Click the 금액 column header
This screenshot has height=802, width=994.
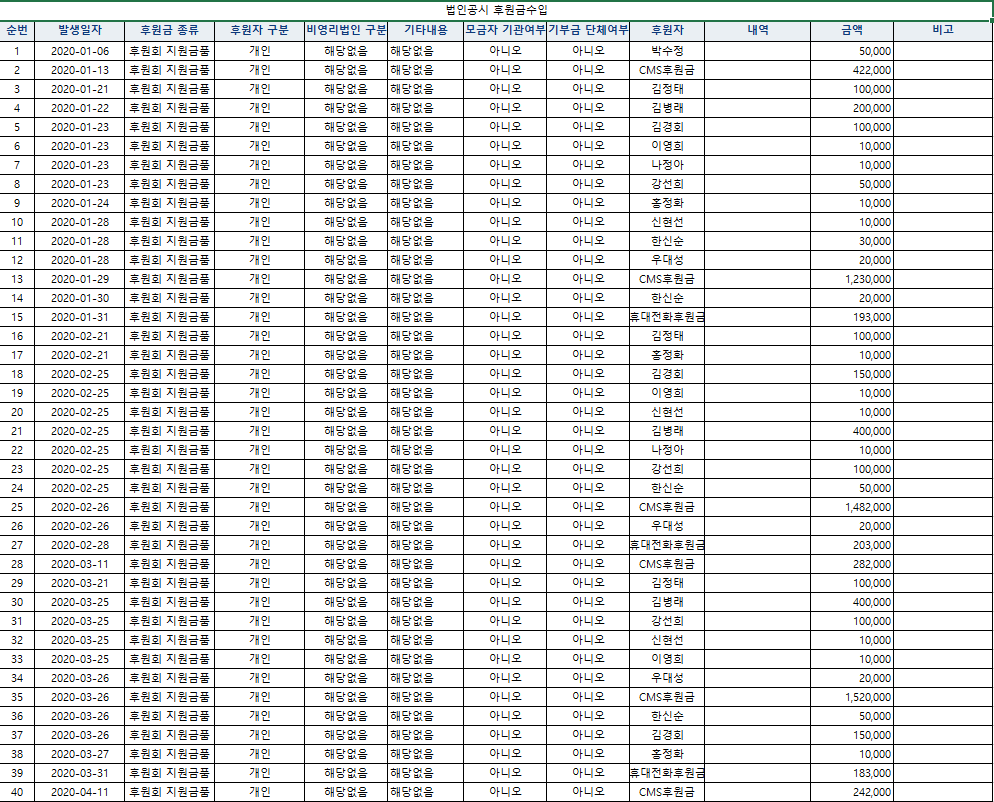click(852, 30)
